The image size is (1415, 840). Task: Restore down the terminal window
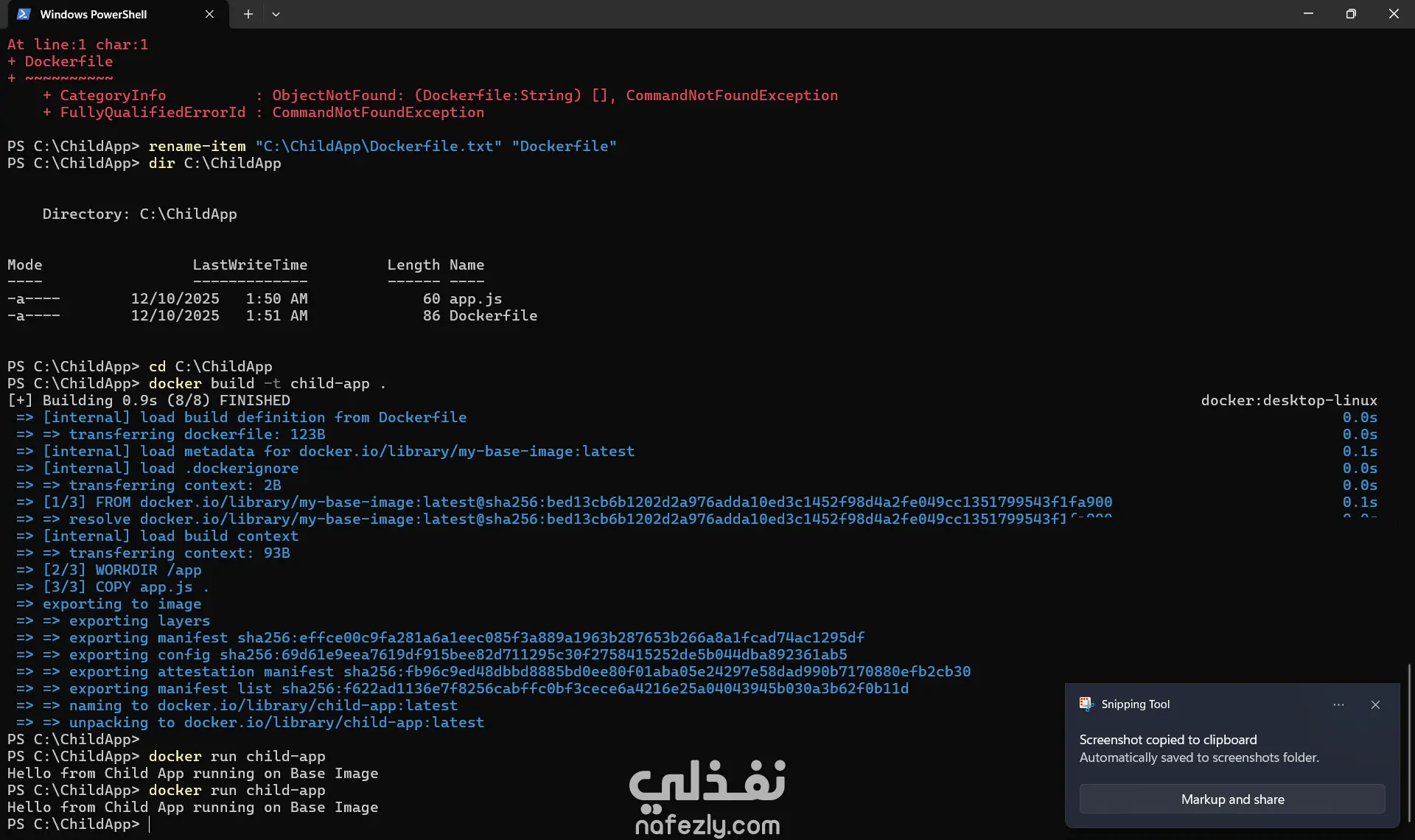1351,14
